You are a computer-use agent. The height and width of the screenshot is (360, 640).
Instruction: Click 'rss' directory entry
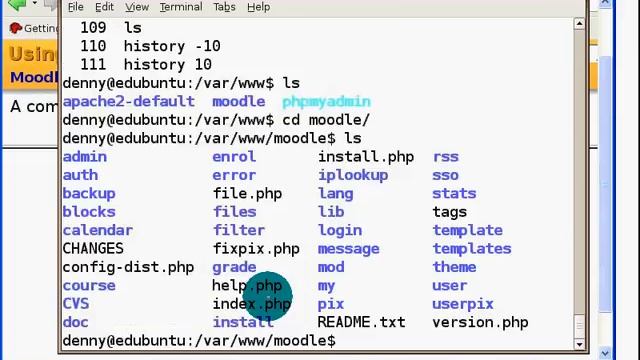click(446, 157)
